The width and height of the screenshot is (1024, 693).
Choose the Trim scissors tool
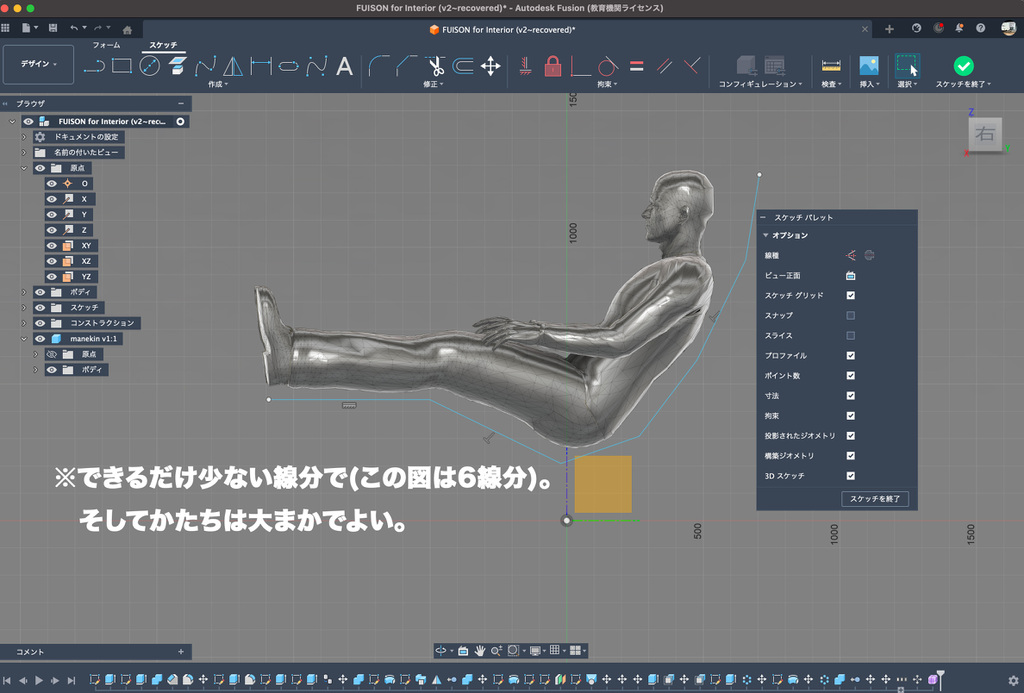(436, 67)
